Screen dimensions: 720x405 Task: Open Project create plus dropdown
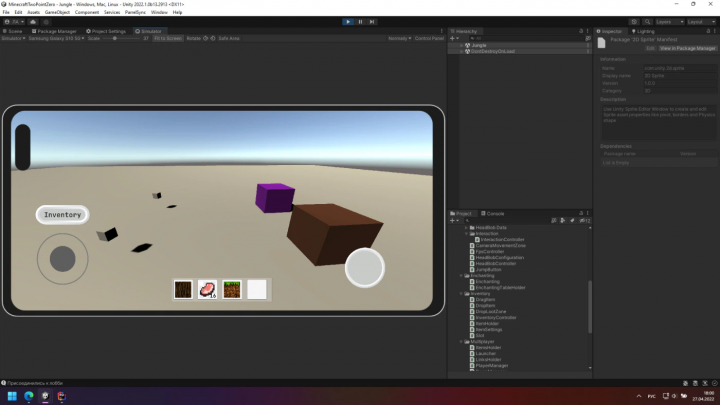point(454,221)
